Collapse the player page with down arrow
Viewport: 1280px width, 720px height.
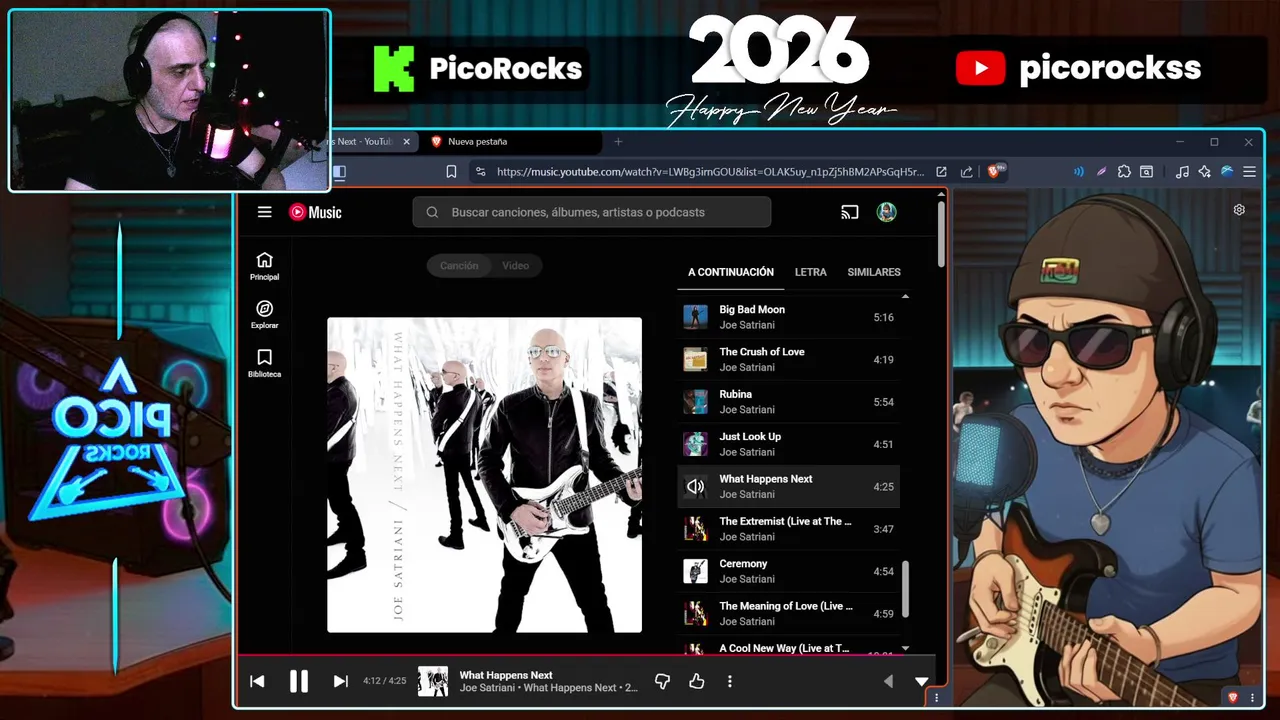click(x=922, y=681)
